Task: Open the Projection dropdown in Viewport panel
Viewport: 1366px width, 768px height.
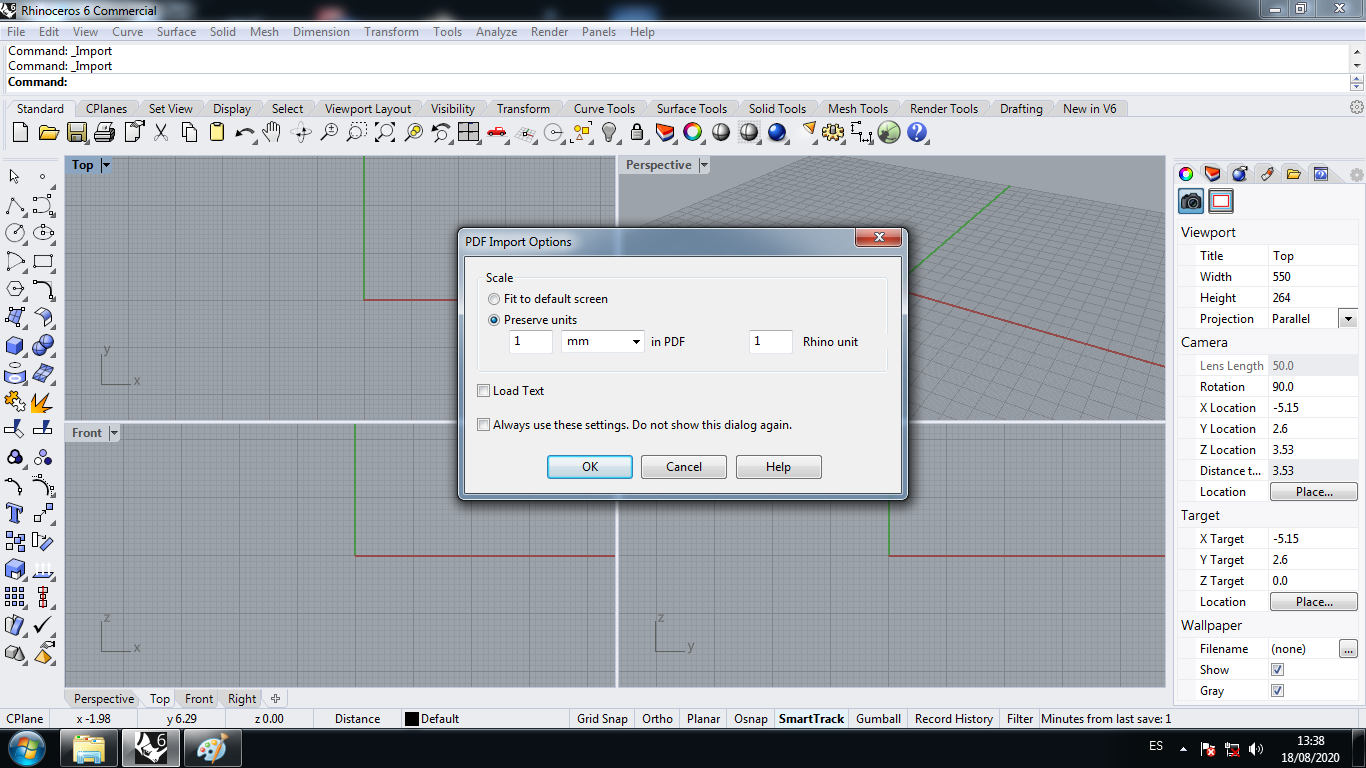Action: click(1348, 319)
